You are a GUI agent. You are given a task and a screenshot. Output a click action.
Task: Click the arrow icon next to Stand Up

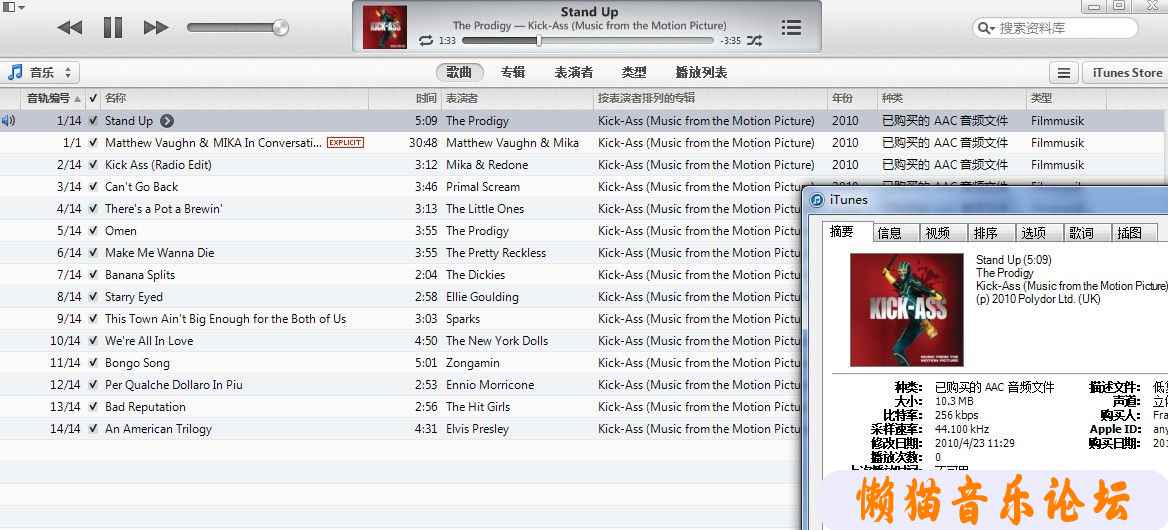tap(167, 121)
